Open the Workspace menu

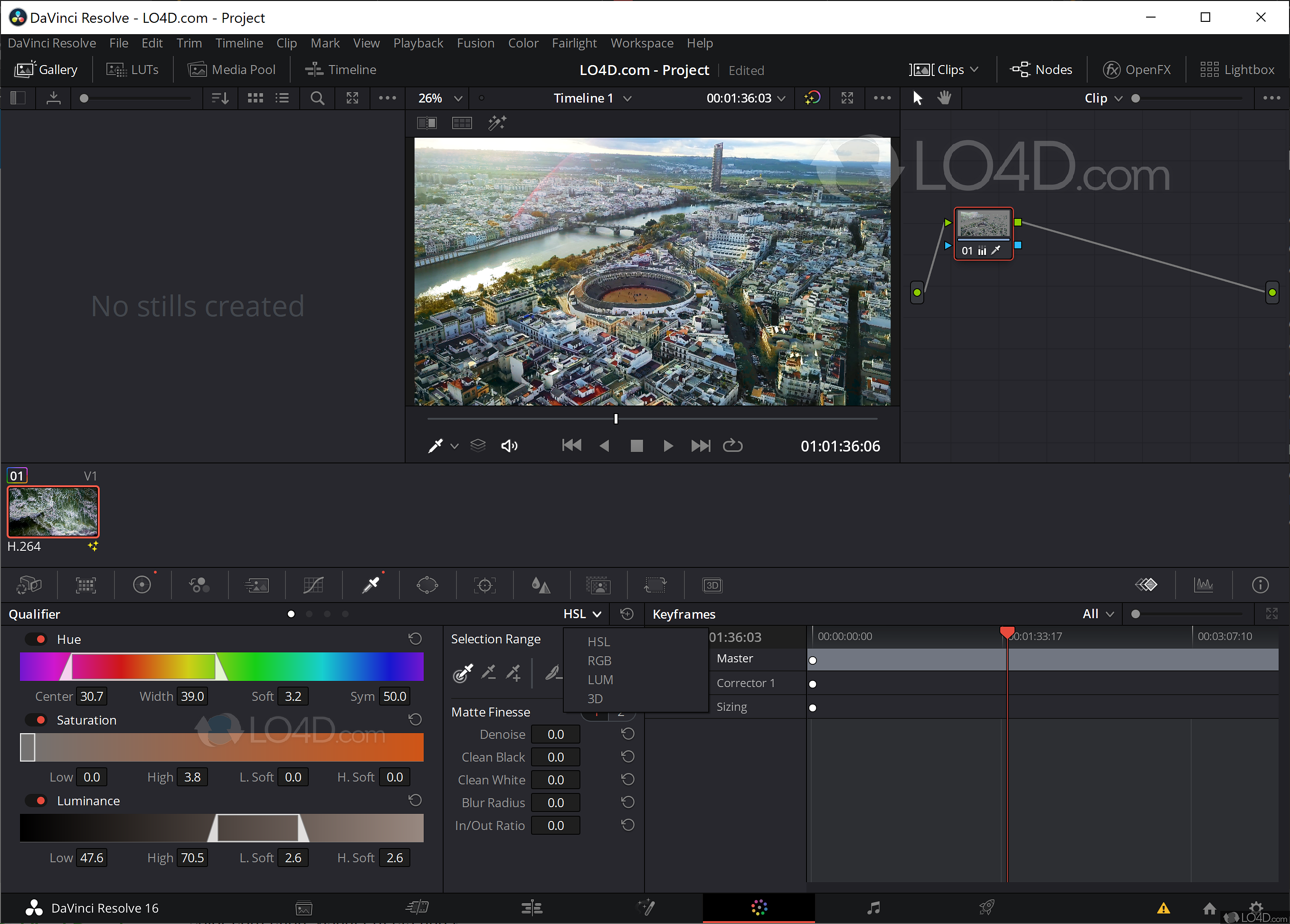(642, 43)
